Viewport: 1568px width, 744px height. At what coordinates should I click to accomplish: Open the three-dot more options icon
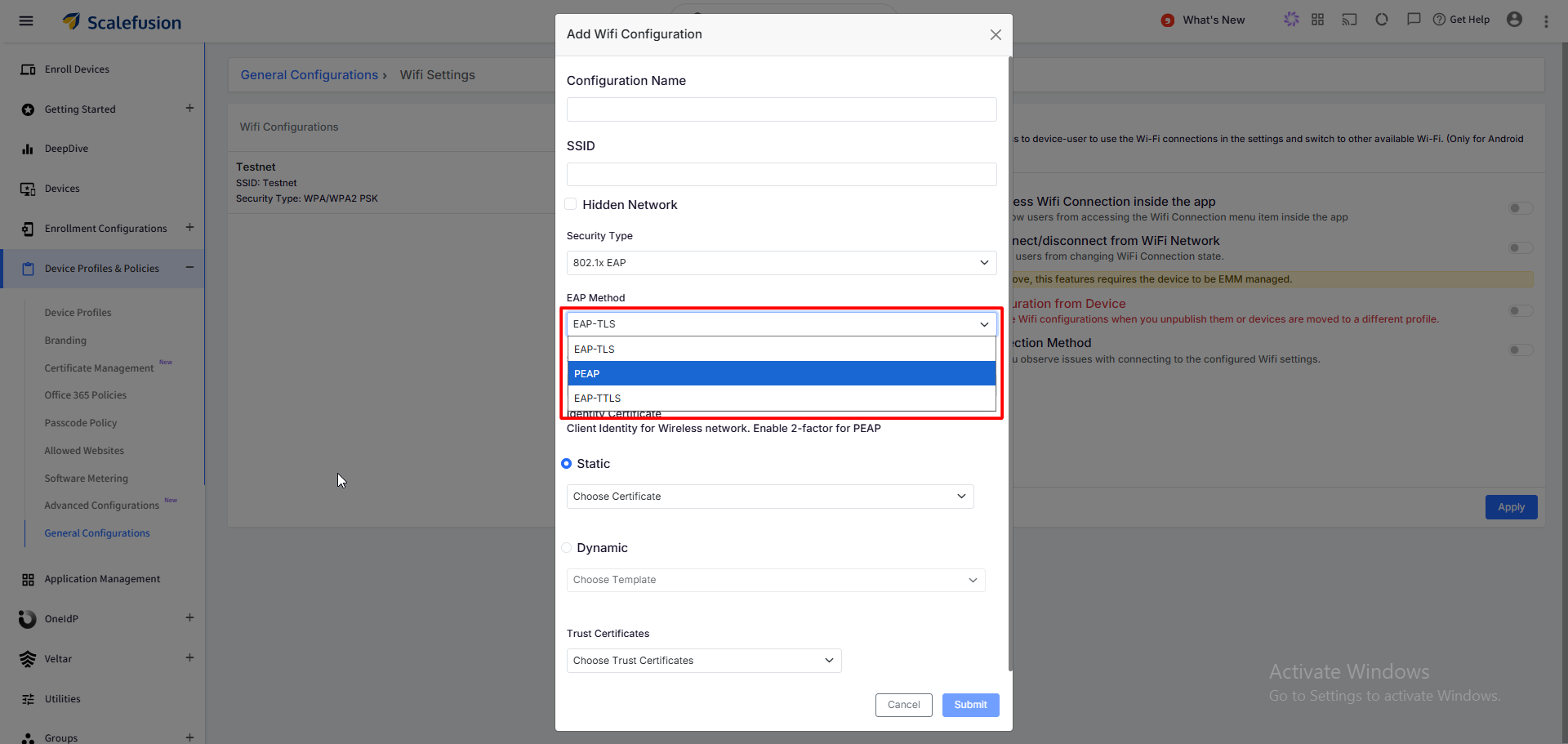(x=1546, y=21)
